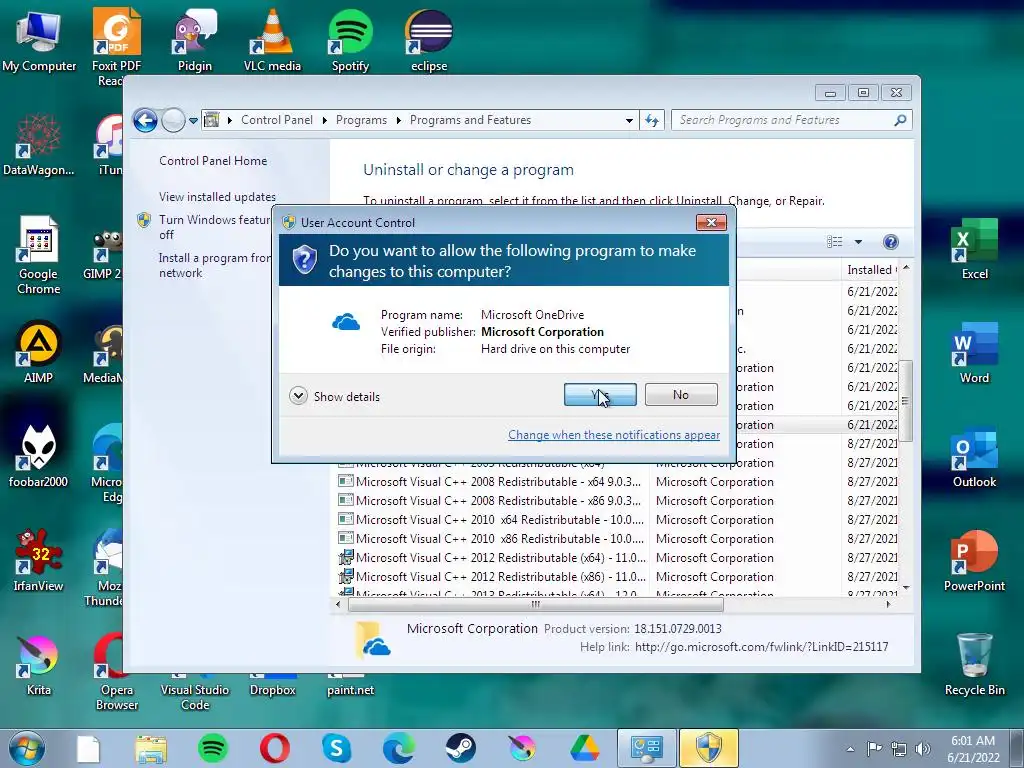Open the paint.net desktop shortcut
The width and height of the screenshot is (1024, 768).
coord(350,685)
